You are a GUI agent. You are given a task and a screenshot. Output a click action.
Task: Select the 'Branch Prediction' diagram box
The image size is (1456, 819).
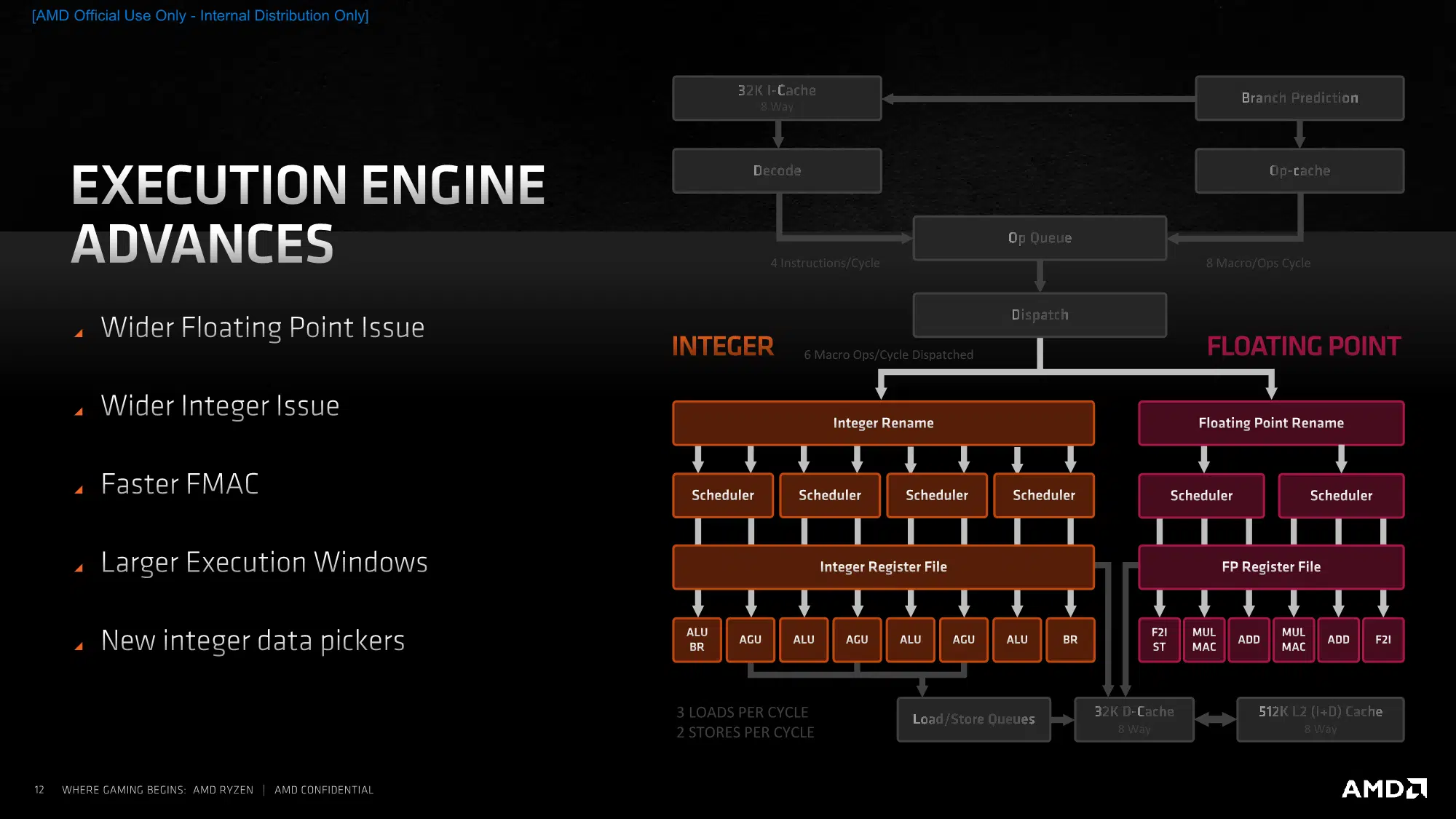tap(1299, 98)
